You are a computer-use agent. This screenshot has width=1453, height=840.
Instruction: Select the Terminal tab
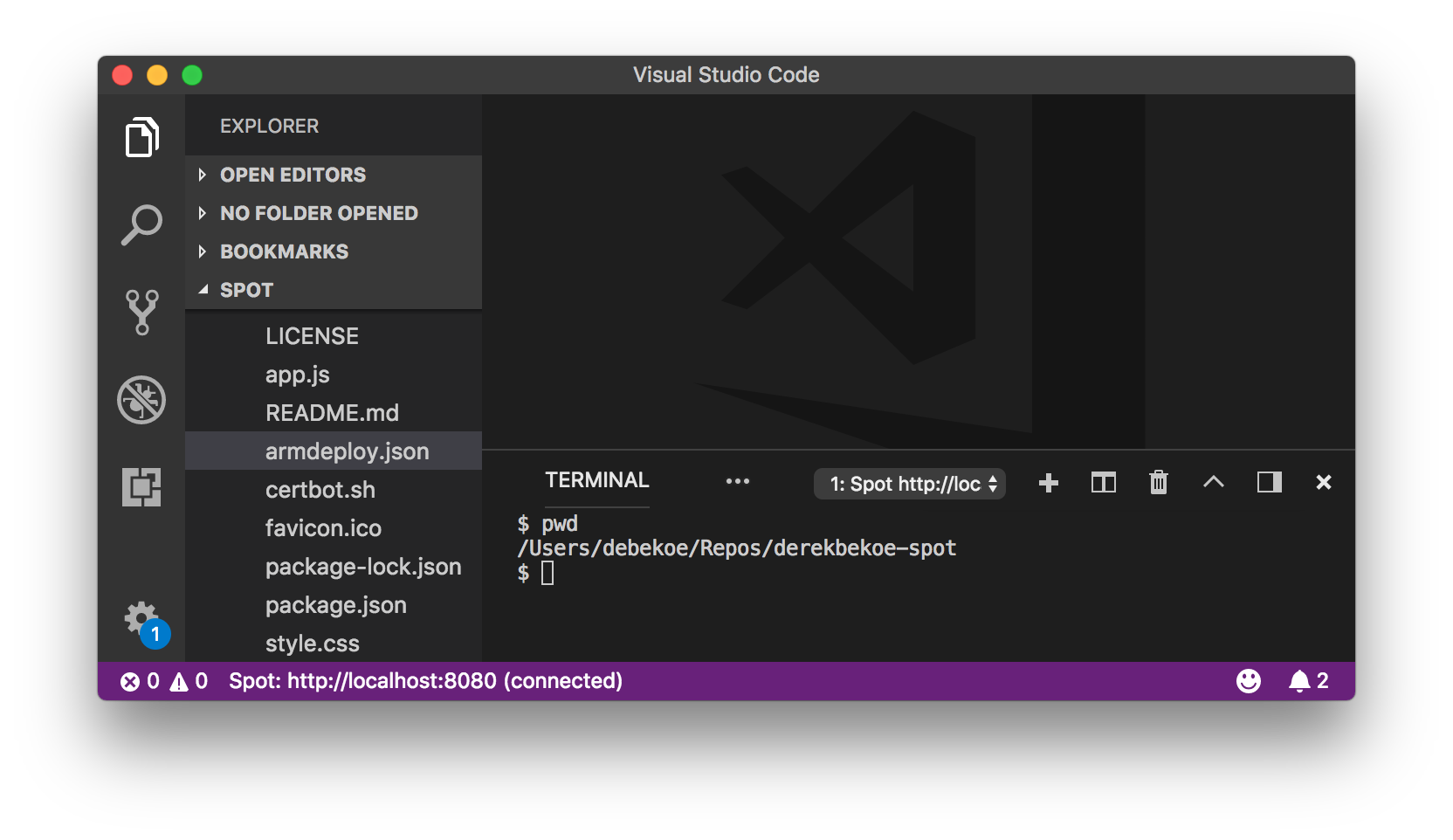pos(597,480)
